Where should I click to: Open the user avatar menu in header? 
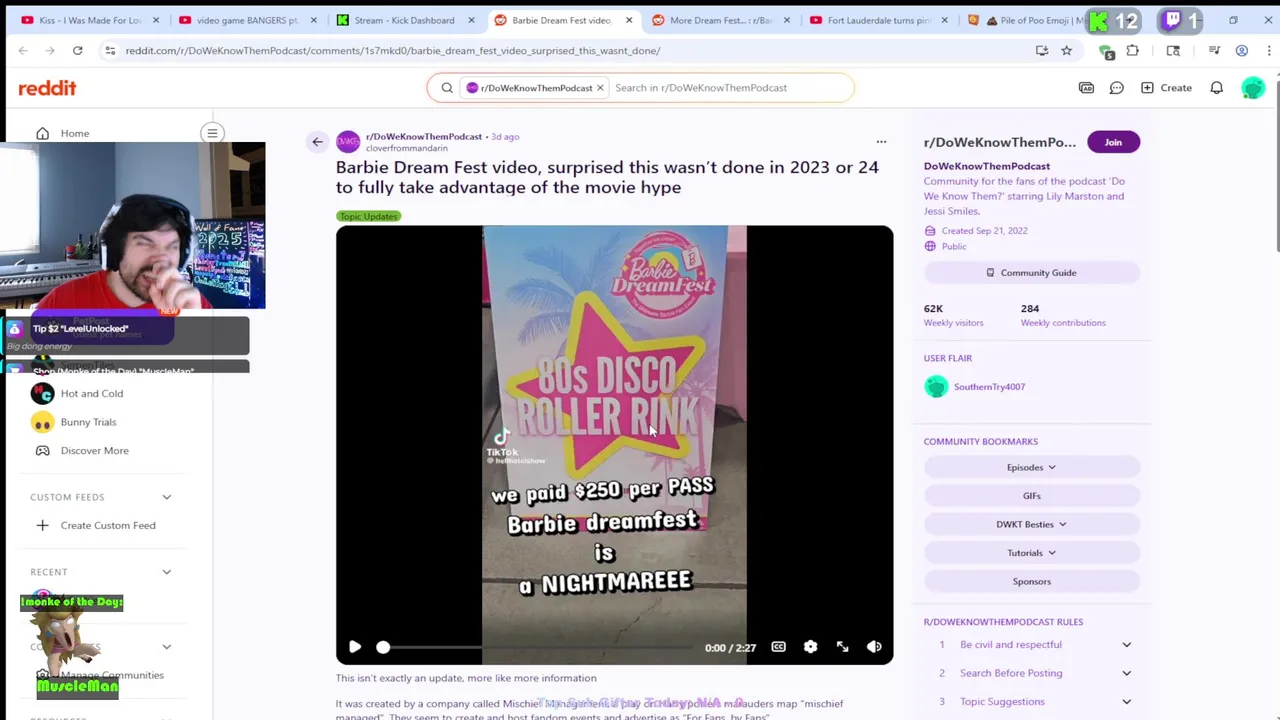pyautogui.click(x=1252, y=88)
